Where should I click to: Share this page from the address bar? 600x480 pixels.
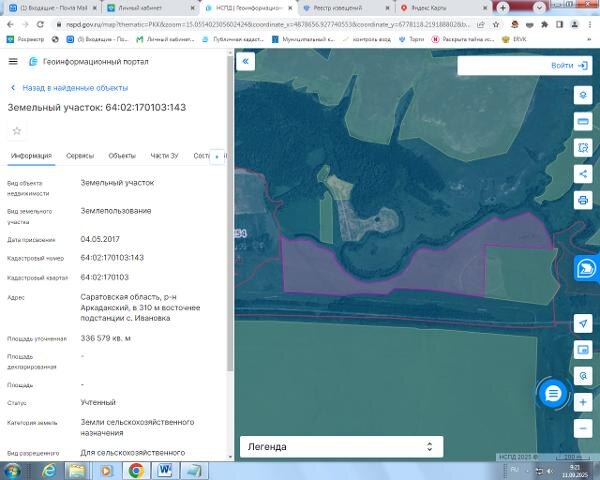(x=481, y=24)
